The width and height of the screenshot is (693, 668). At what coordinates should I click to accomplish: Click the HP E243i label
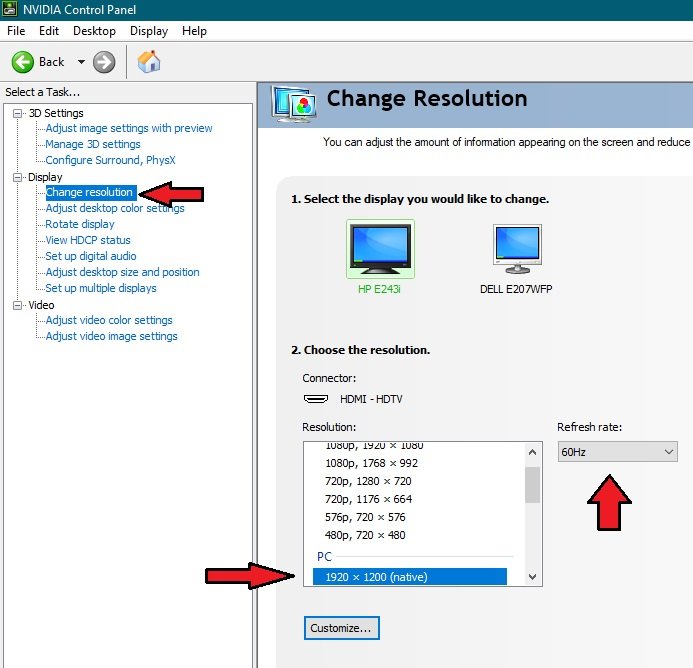click(x=379, y=289)
